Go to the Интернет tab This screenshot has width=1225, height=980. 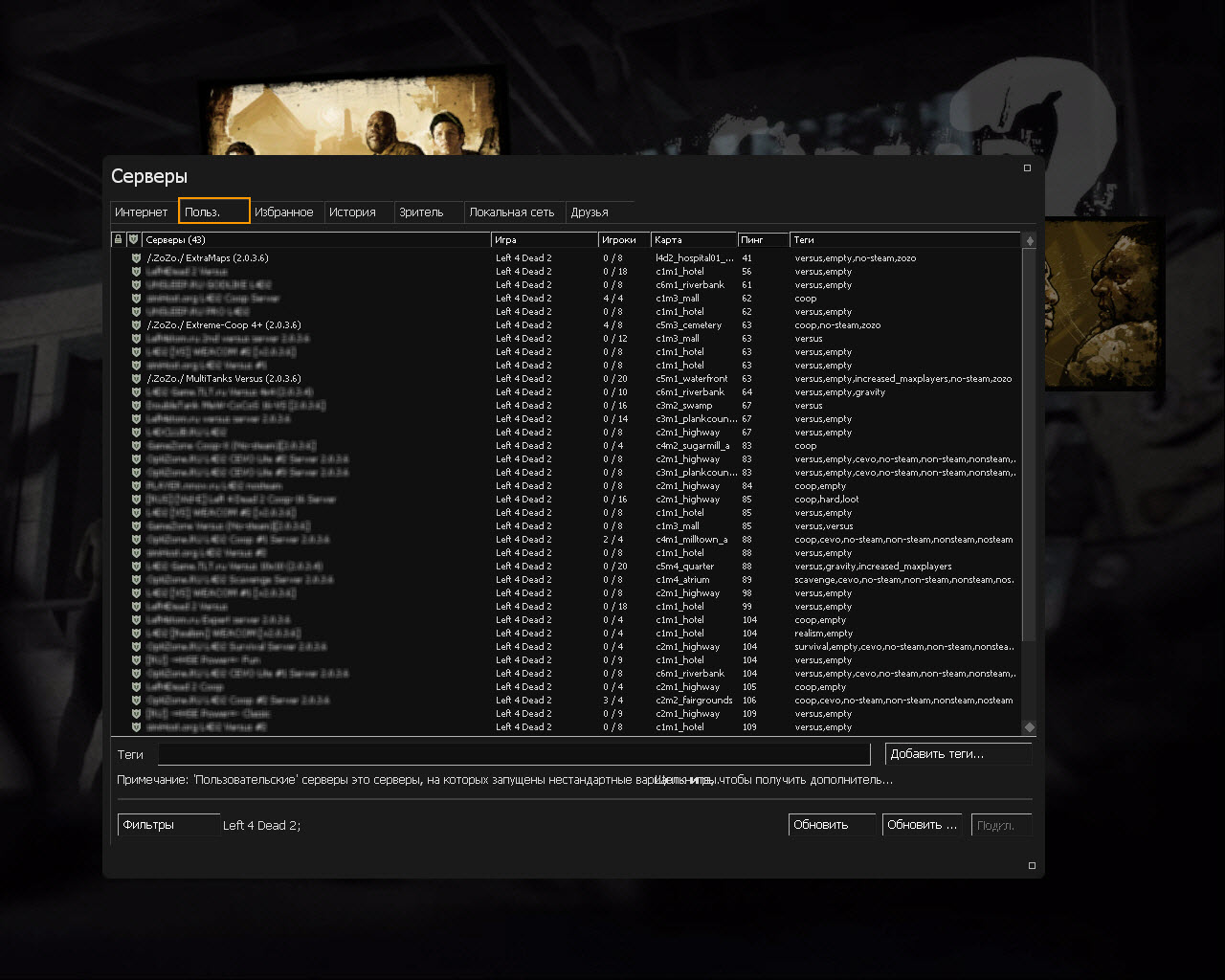[x=142, y=212]
